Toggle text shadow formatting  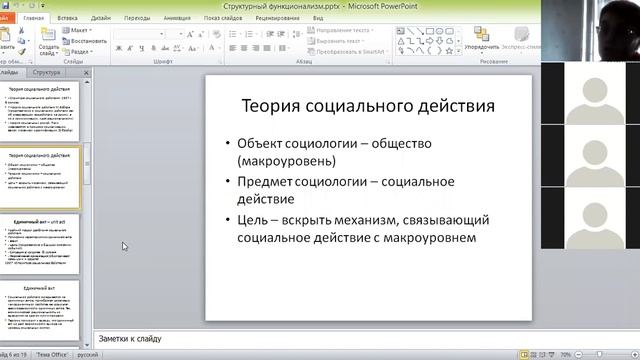pyautogui.click(x=153, y=49)
